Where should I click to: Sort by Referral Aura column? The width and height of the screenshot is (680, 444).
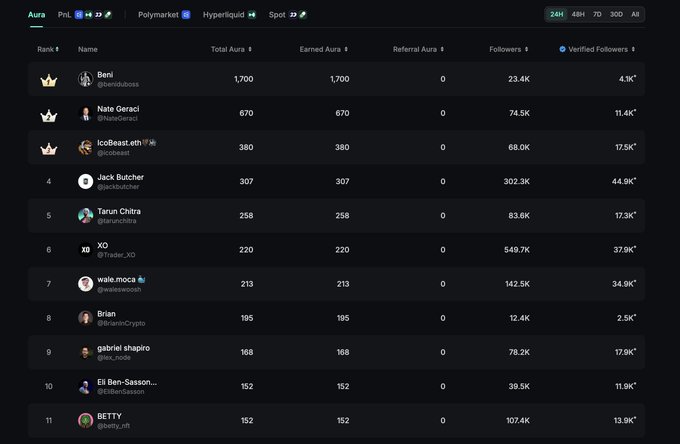pyautogui.click(x=418, y=49)
